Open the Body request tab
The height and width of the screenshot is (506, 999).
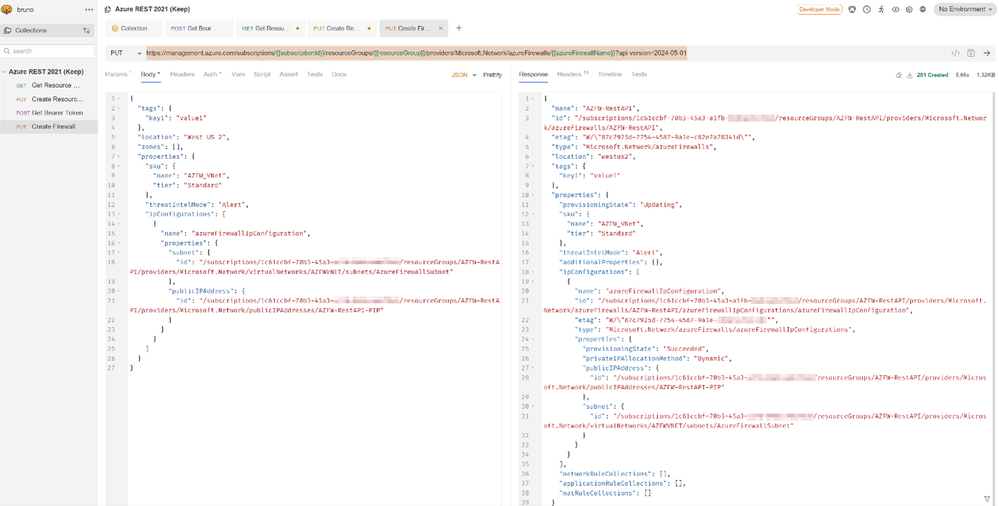click(150, 75)
